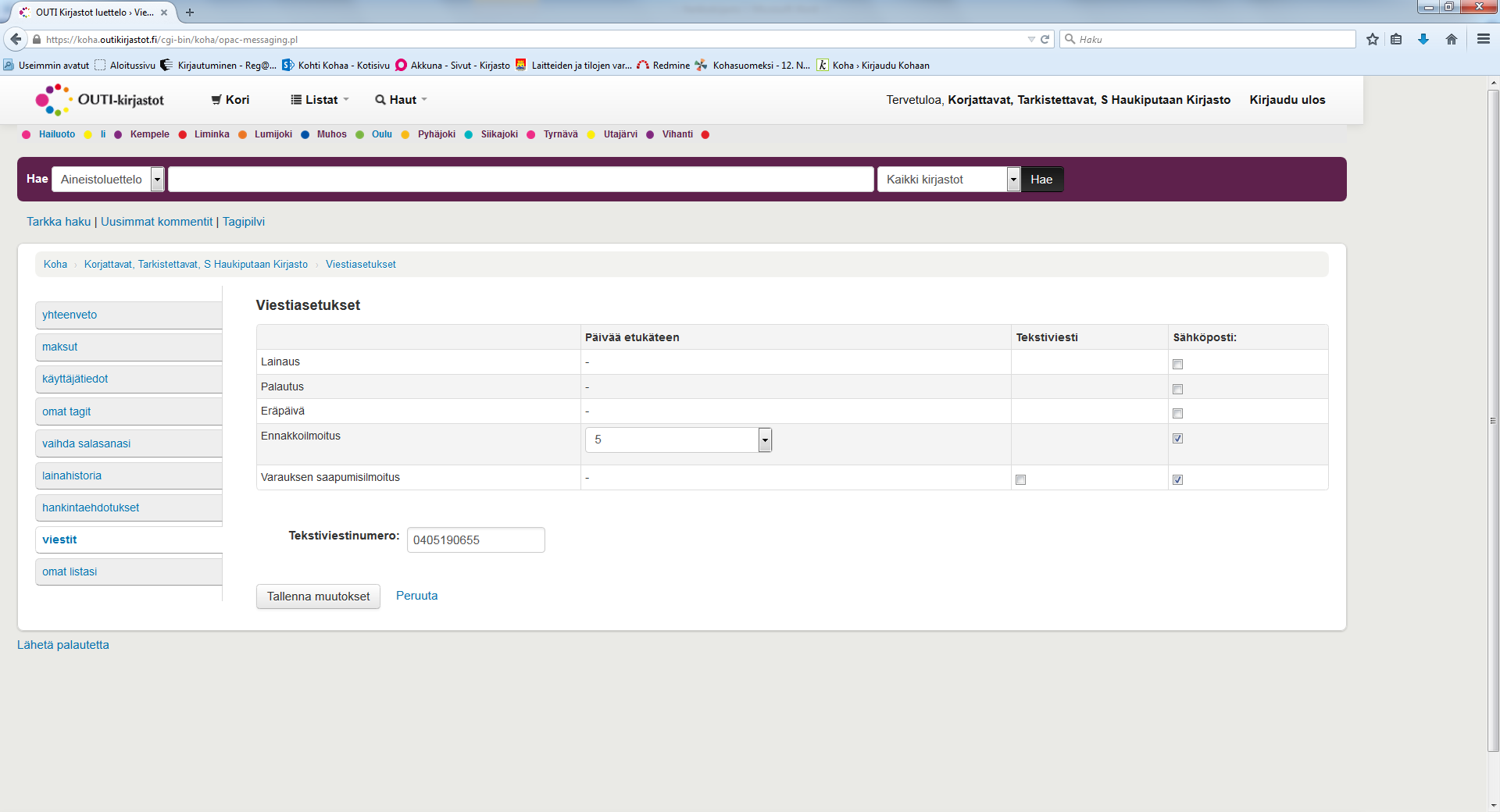Open the Aineistoluettelo search type dropdown

[x=108, y=180]
